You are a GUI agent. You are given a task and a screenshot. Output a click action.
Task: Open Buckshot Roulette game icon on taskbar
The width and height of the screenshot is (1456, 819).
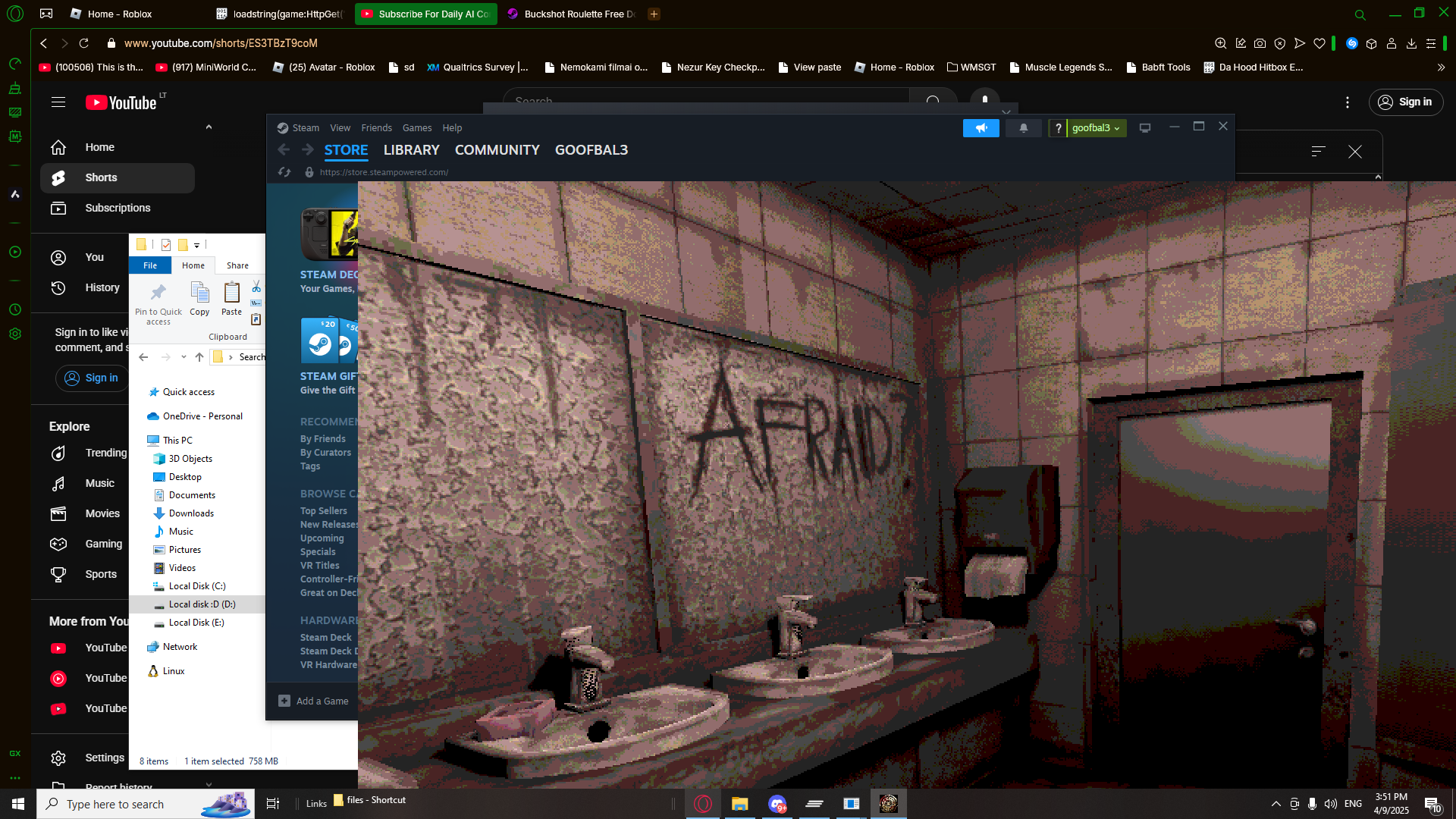pos(889,804)
